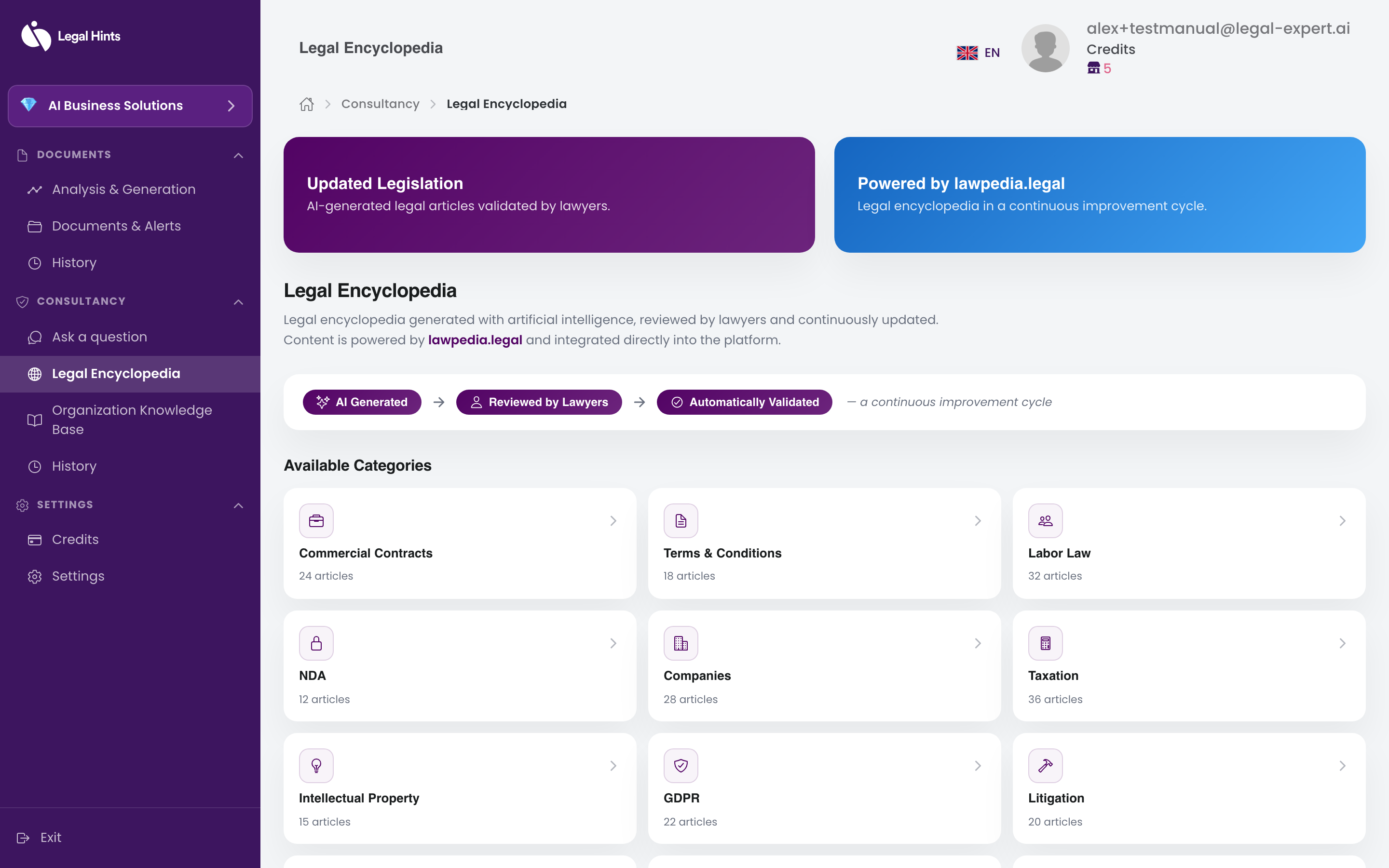Open the EN language selector
The height and width of the screenshot is (868, 1389).
click(978, 53)
